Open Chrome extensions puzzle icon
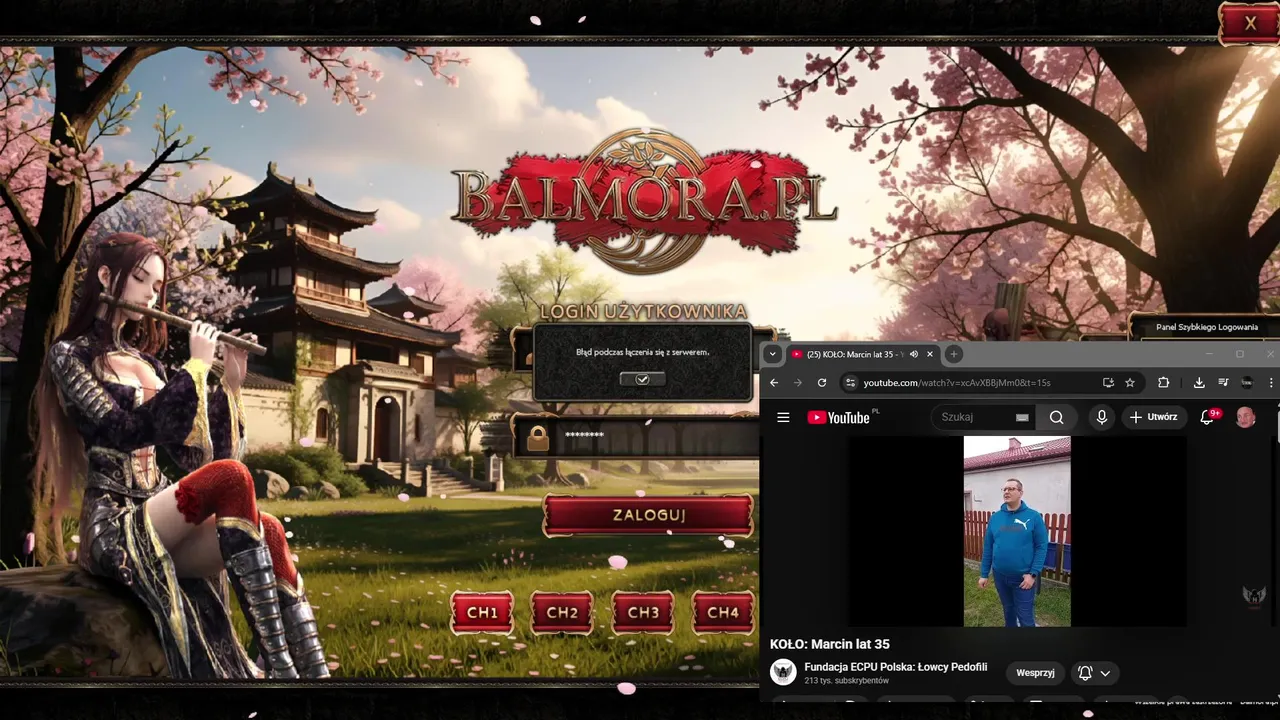This screenshot has height=720, width=1280. point(1163,382)
